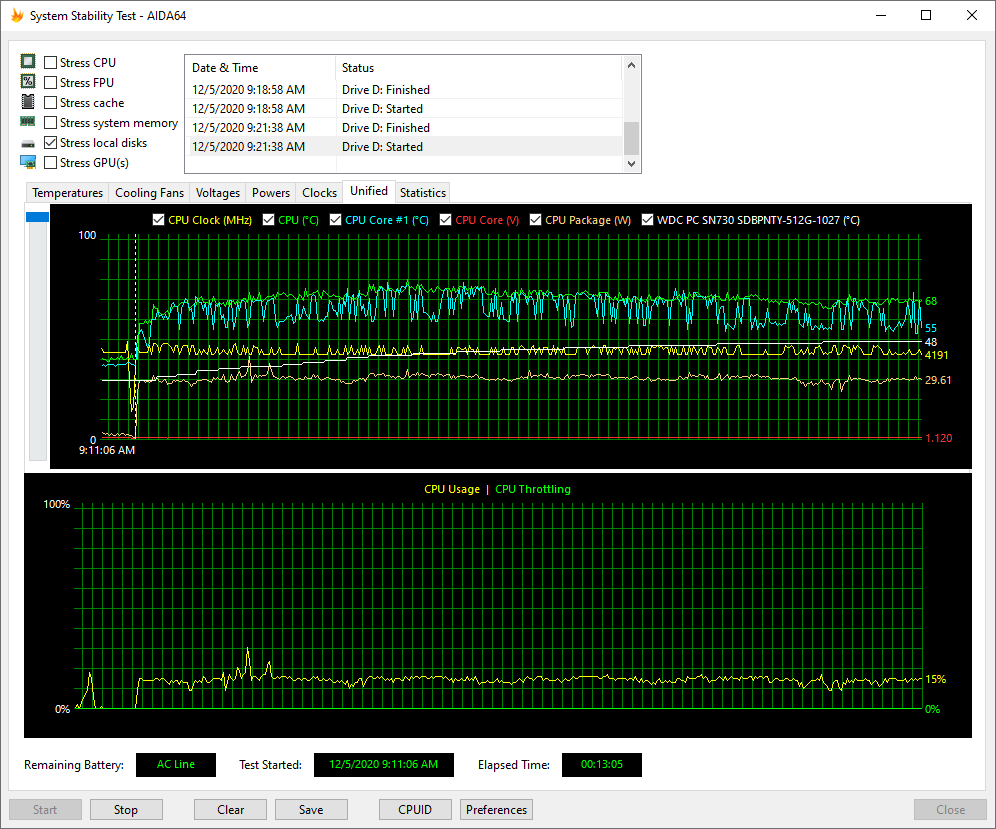Click the memory module icon beside Stress system memory

tap(28, 122)
